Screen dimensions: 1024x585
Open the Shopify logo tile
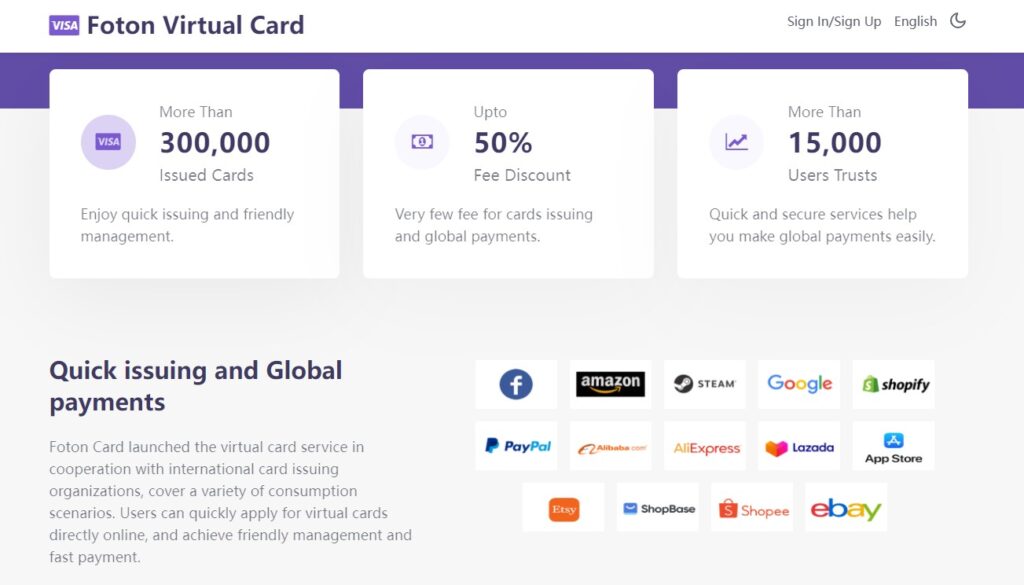coord(893,384)
